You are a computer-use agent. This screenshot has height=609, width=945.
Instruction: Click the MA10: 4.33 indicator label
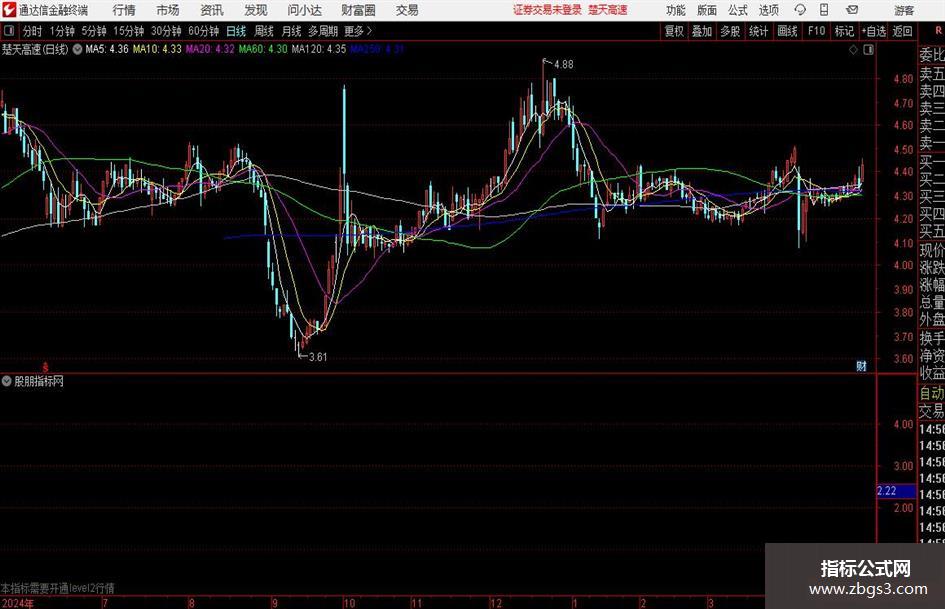pos(157,49)
